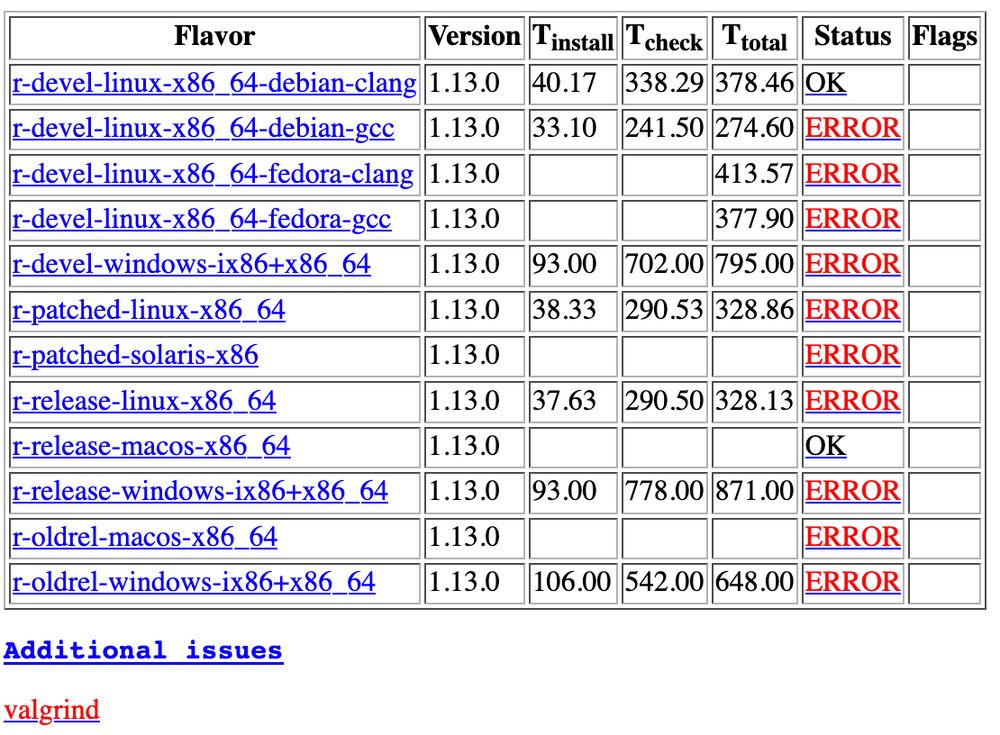Image resolution: width=1000 pixels, height=735 pixels.
Task: Open r-patched-linux-x86_64 flavor link
Action: [x=149, y=311]
